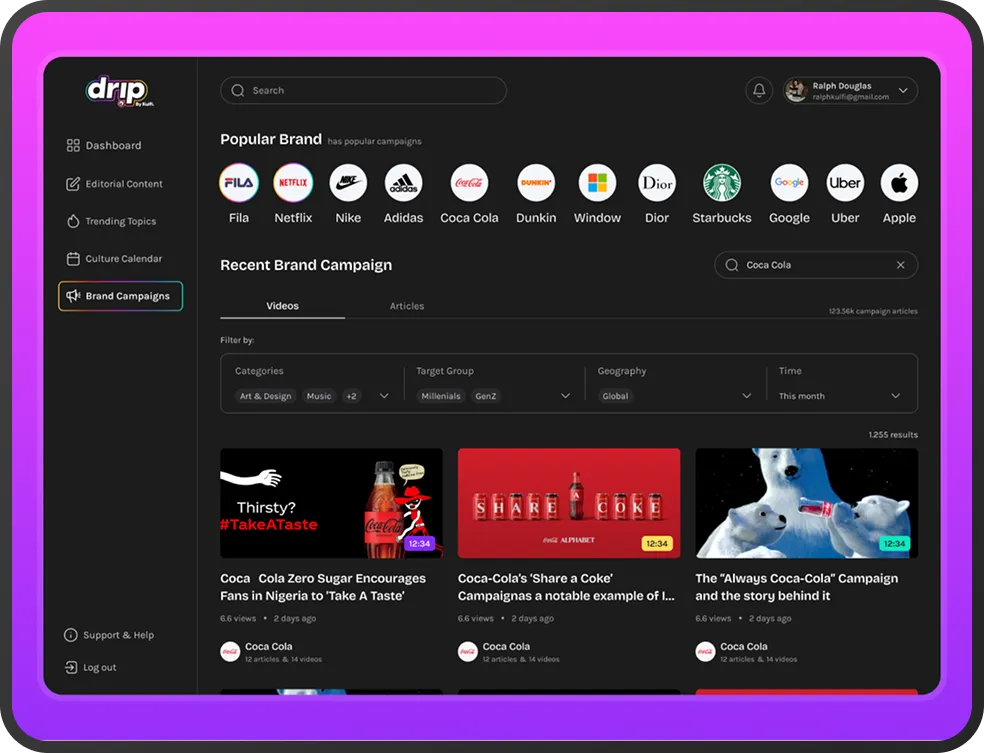Open Dashboard in sidebar
This screenshot has height=753, width=984.
point(104,146)
